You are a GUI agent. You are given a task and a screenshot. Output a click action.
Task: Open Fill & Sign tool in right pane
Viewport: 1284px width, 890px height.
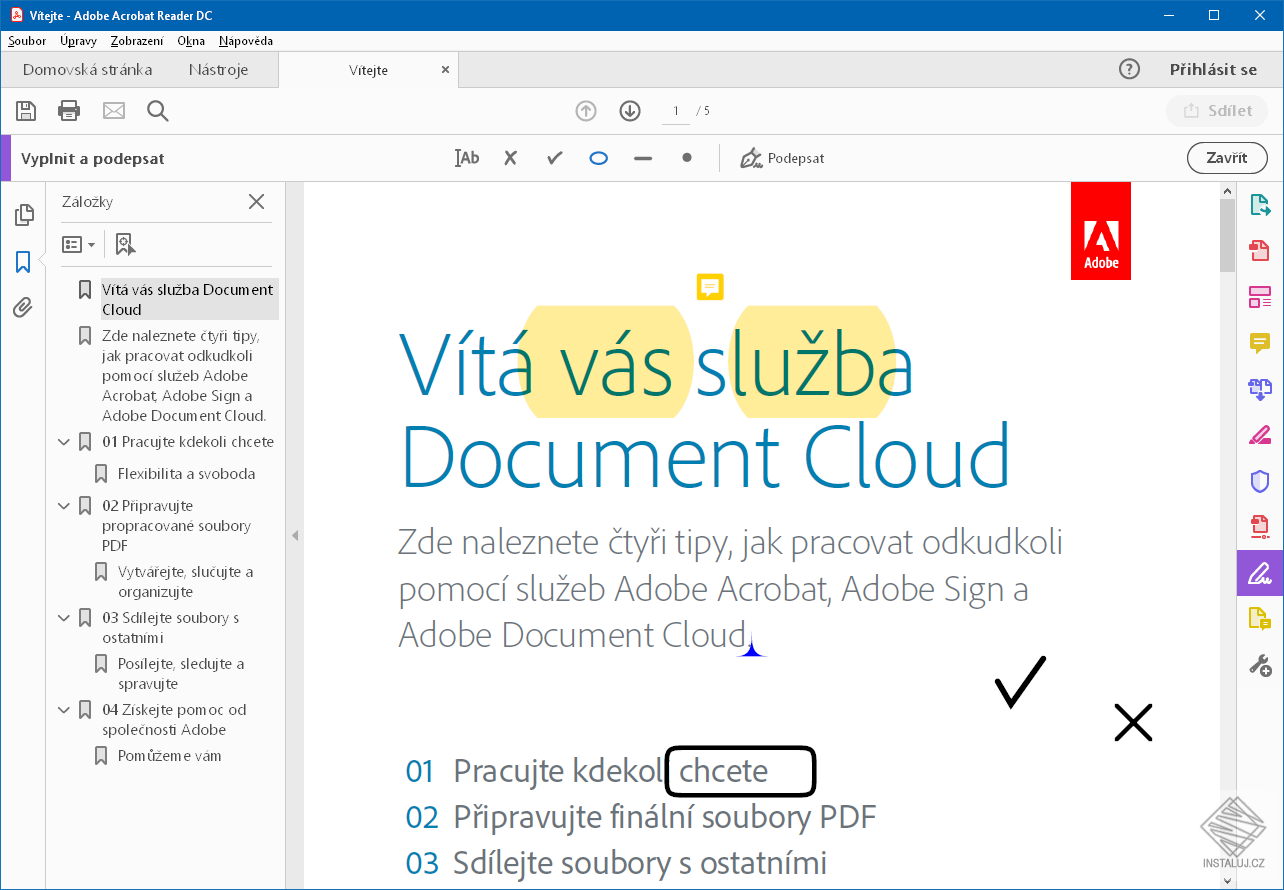tap(1260, 573)
